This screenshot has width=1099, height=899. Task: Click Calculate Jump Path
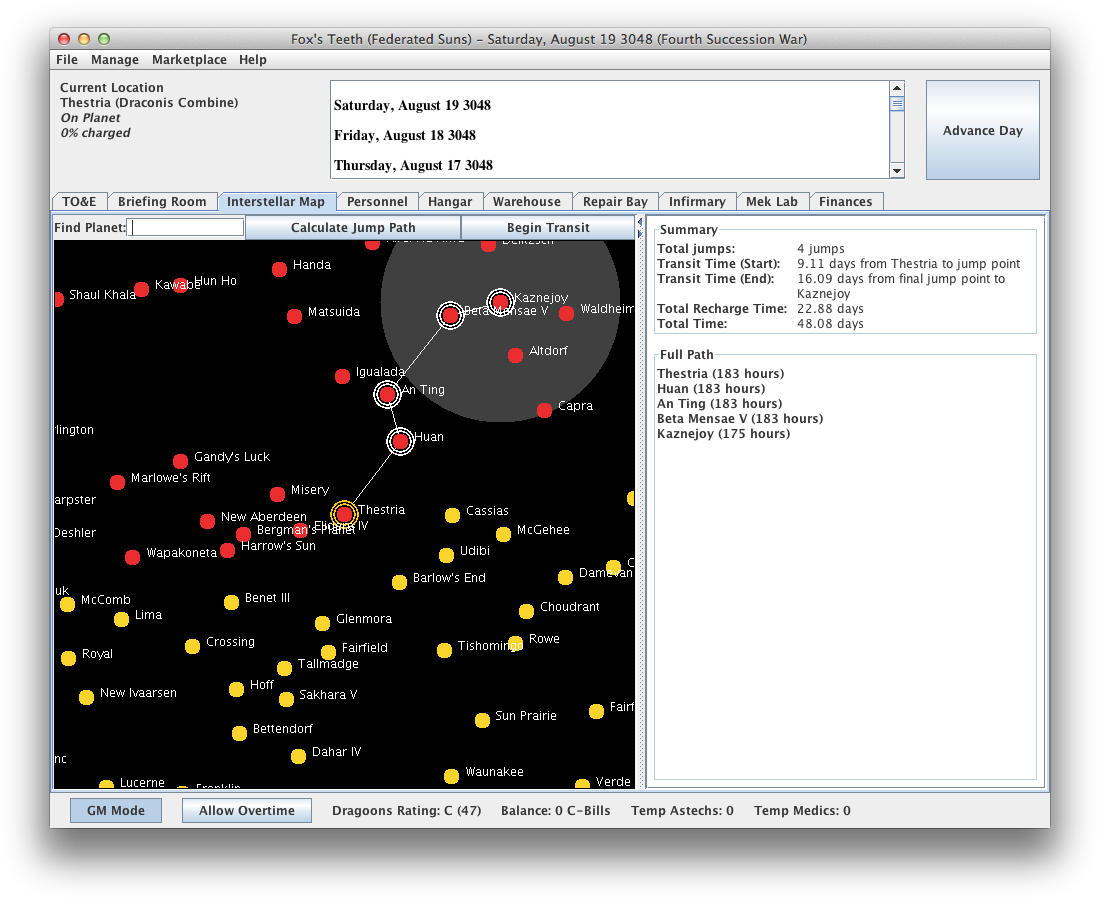[353, 227]
